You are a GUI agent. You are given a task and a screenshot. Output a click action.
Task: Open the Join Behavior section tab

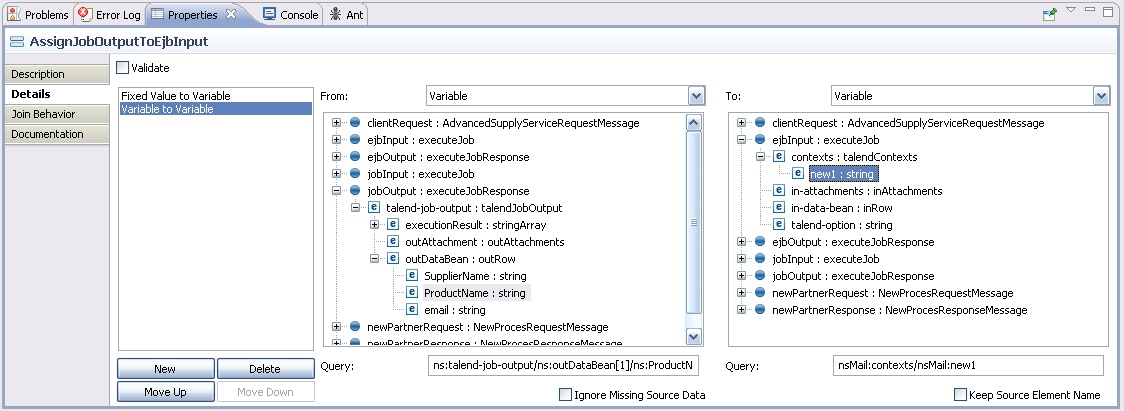pyautogui.click(x=43, y=114)
